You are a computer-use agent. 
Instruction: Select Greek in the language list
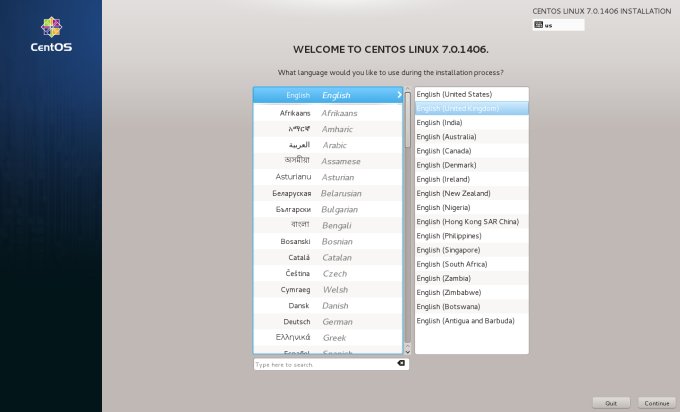328,337
